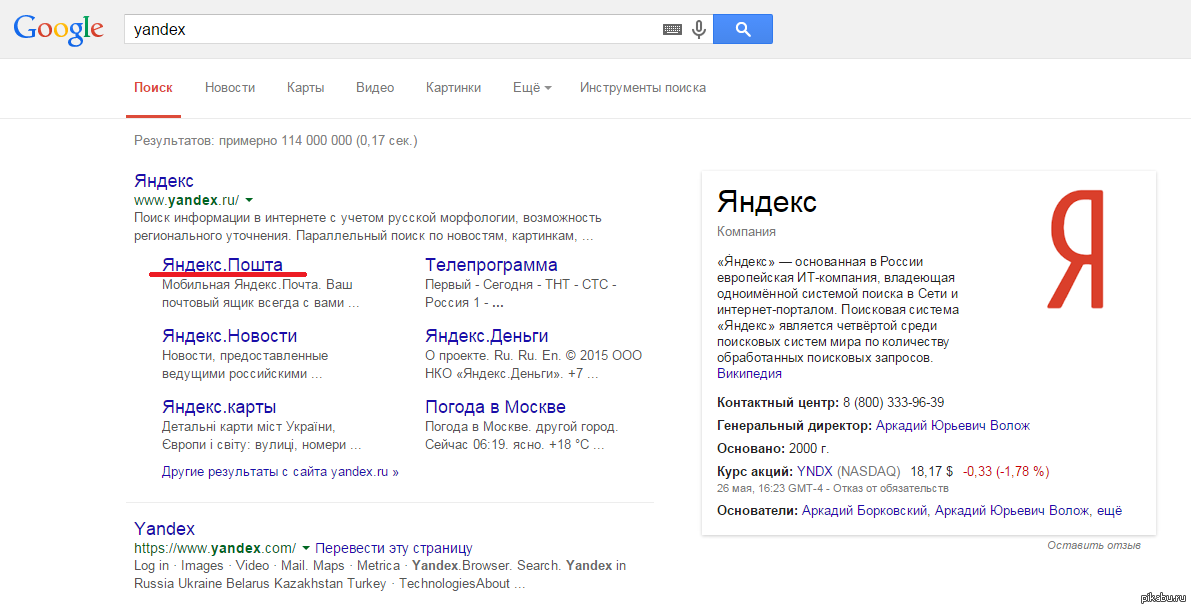
Task: Click the https://www.yandex.com/ green URL
Action: point(215,547)
